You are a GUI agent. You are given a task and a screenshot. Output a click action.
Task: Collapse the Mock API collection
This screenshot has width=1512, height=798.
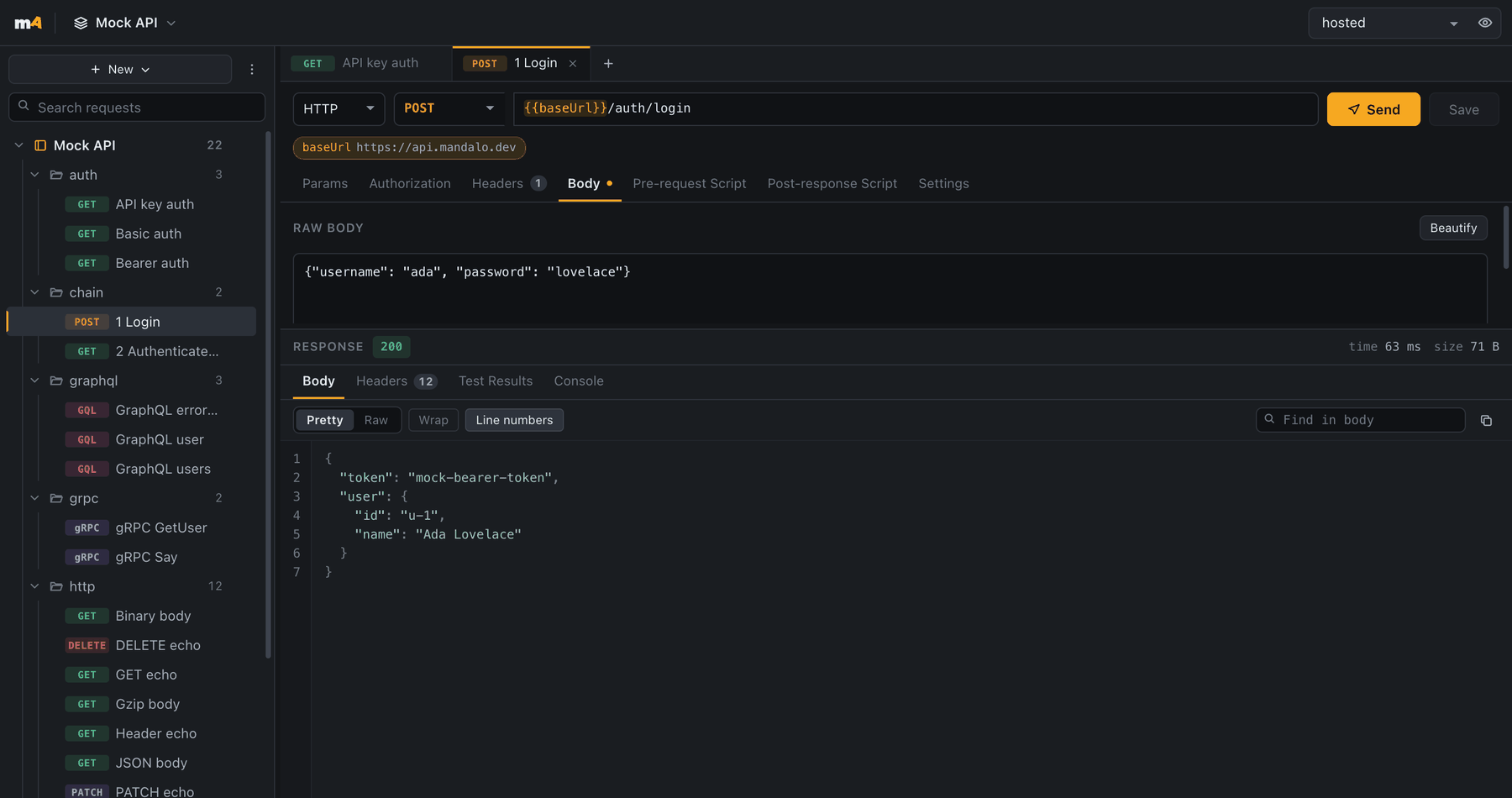(x=18, y=145)
